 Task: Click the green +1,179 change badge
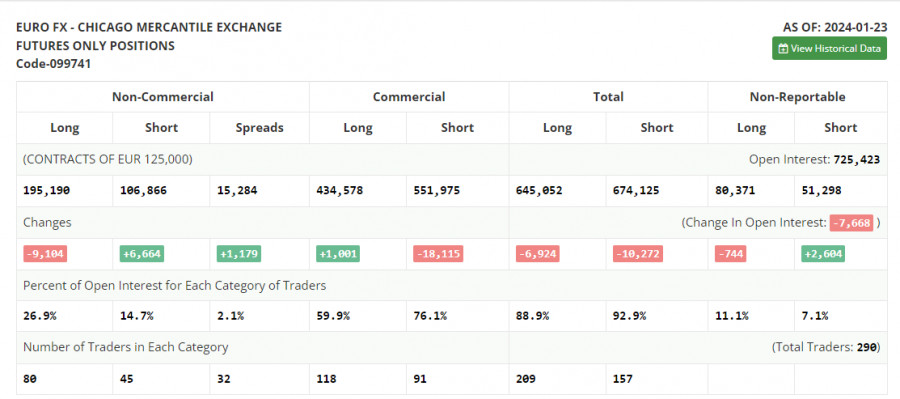(239, 254)
